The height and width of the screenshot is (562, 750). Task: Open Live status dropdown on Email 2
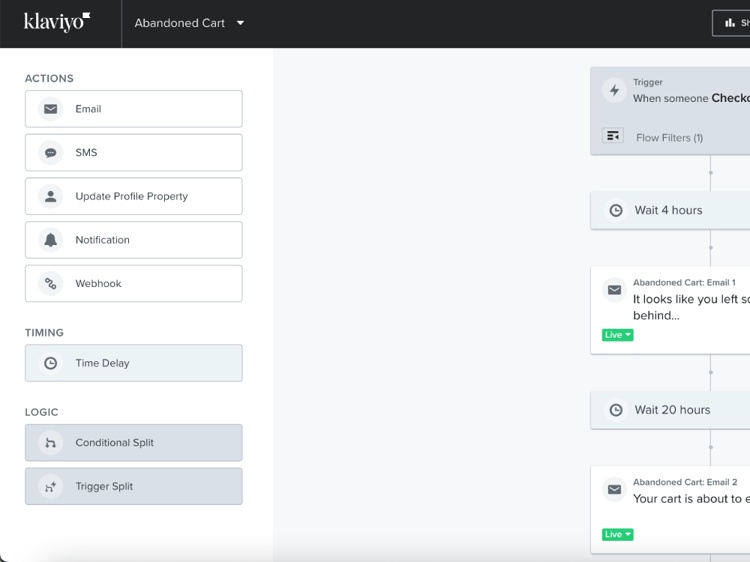618,534
